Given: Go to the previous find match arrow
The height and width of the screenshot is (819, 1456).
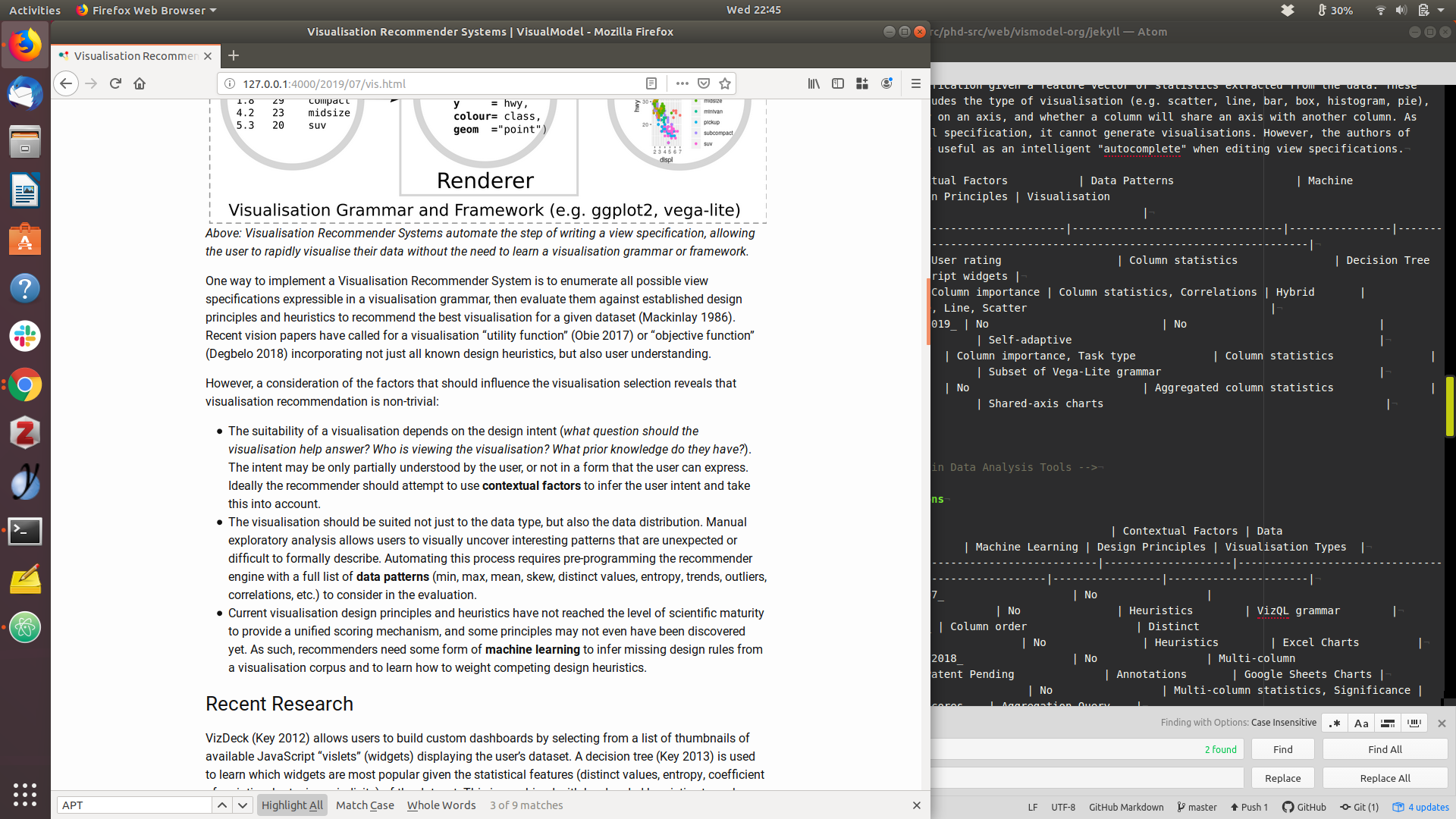Looking at the screenshot, I should point(221,805).
